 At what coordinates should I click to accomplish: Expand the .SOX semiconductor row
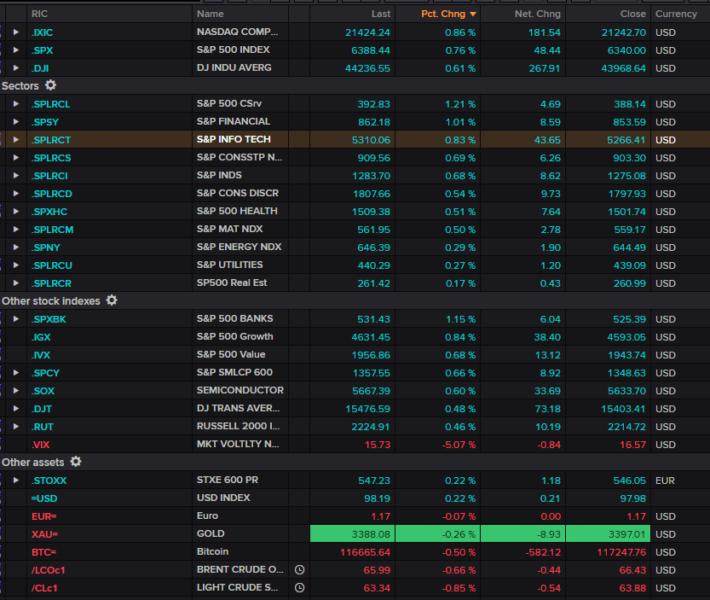click(x=16, y=390)
